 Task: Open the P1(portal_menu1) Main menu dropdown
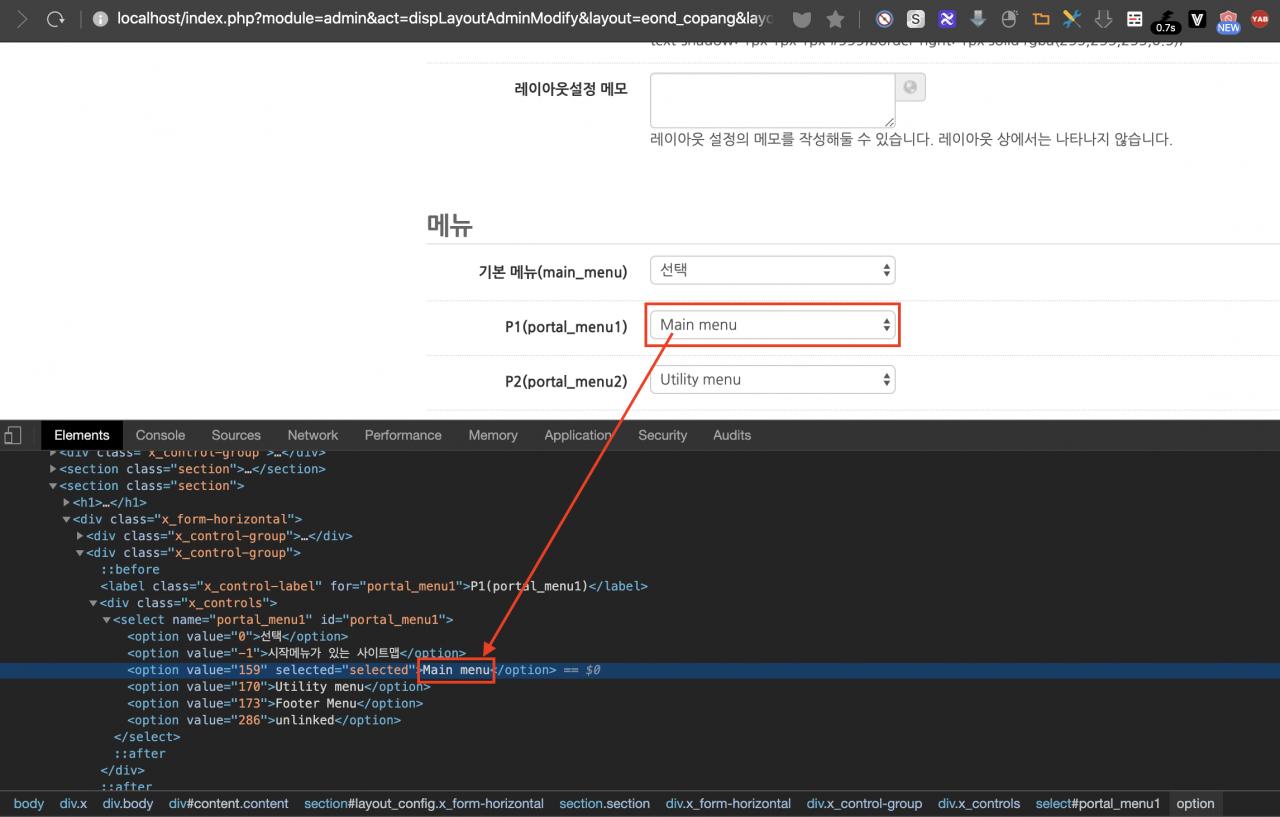(x=772, y=325)
